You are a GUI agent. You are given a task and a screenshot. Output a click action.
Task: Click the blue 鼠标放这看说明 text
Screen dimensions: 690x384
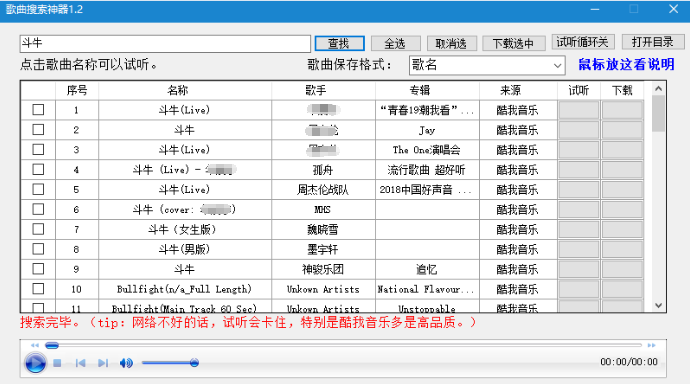[x=626, y=65]
